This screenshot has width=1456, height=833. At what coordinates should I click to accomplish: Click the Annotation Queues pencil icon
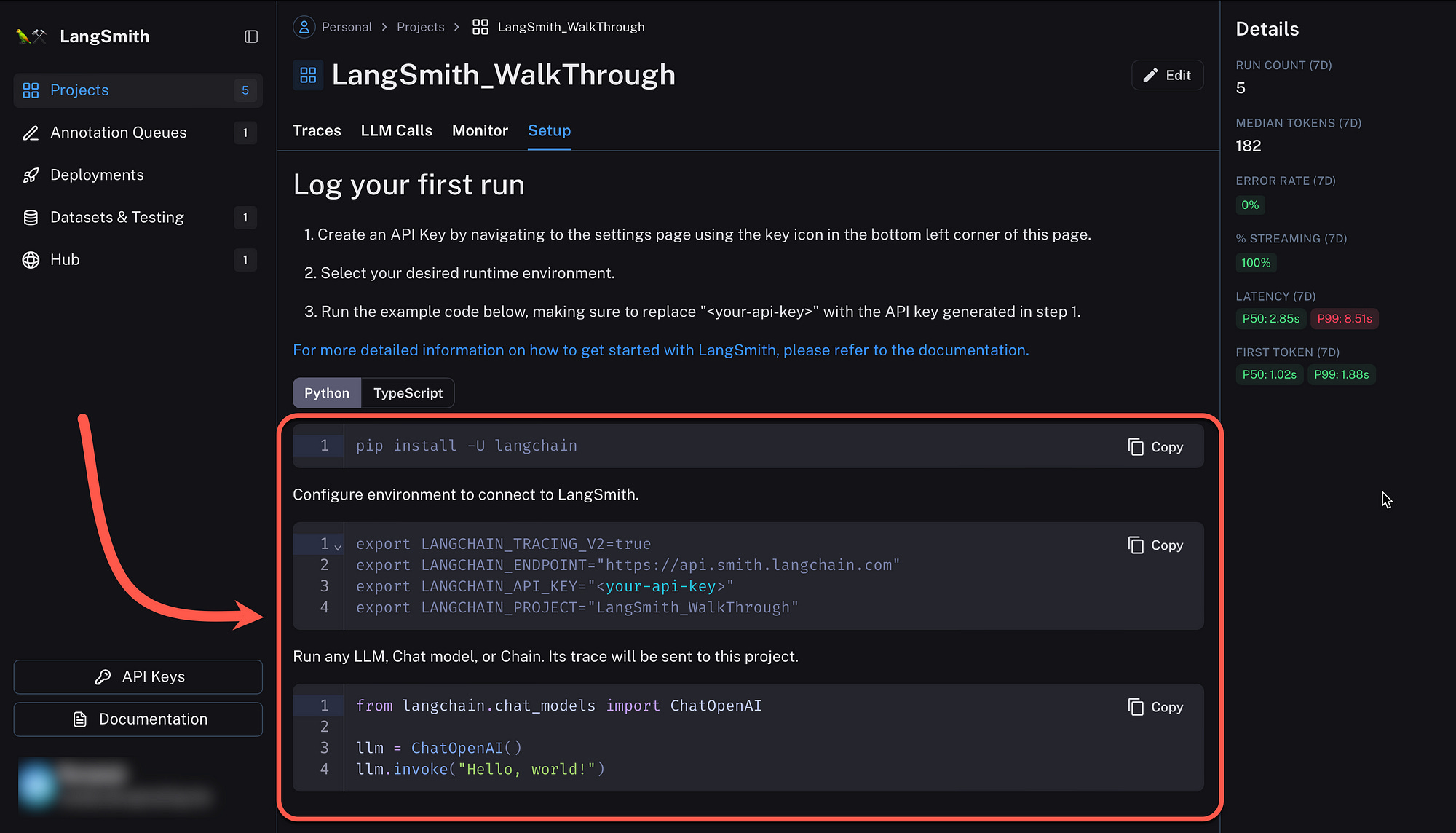[x=31, y=133]
